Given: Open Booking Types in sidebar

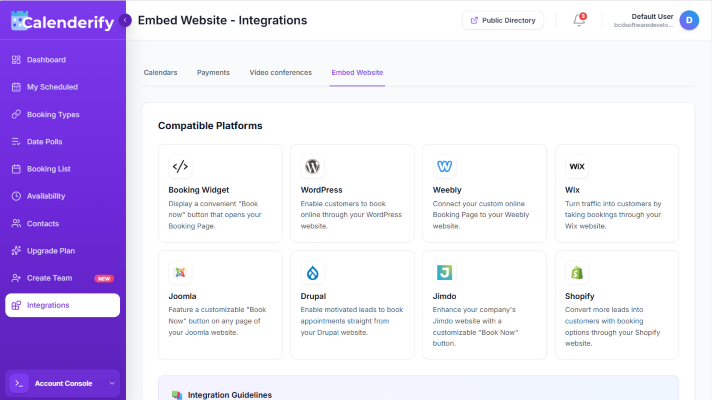Looking at the screenshot, I should click(53, 114).
